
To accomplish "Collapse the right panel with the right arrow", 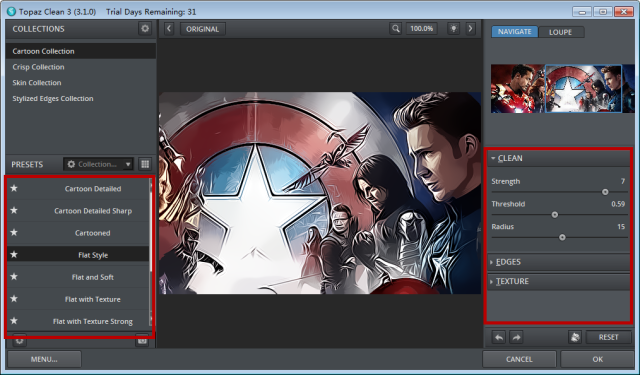I will click(470, 29).
